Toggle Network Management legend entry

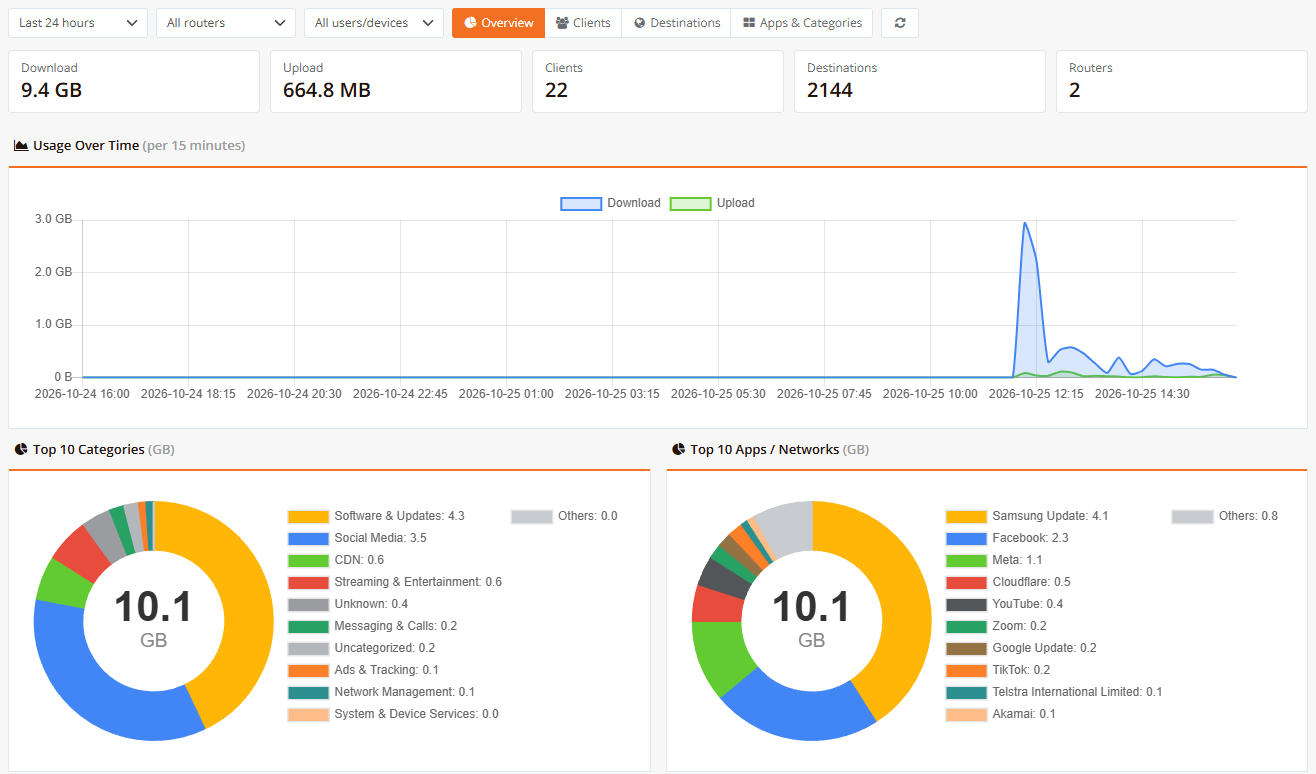tap(381, 692)
